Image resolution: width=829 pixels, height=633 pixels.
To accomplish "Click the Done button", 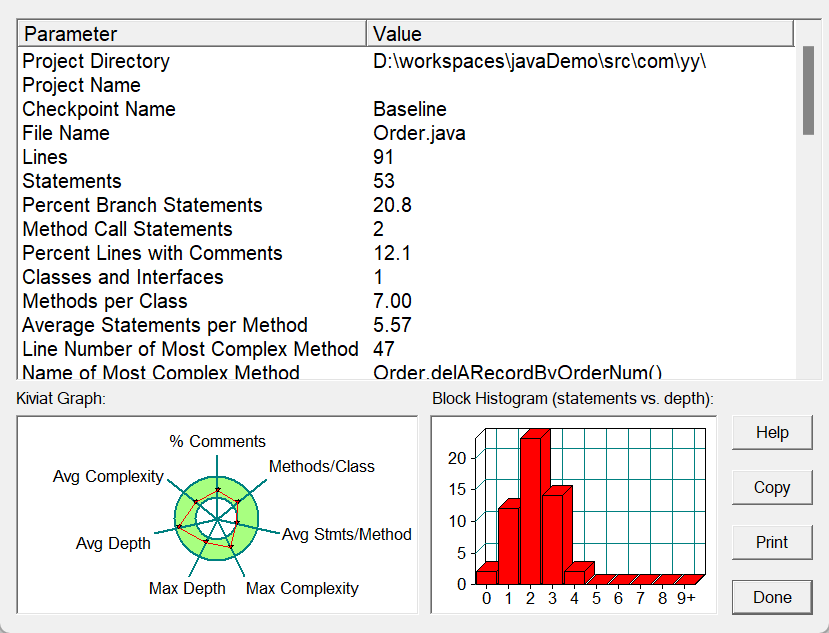I will [772, 598].
